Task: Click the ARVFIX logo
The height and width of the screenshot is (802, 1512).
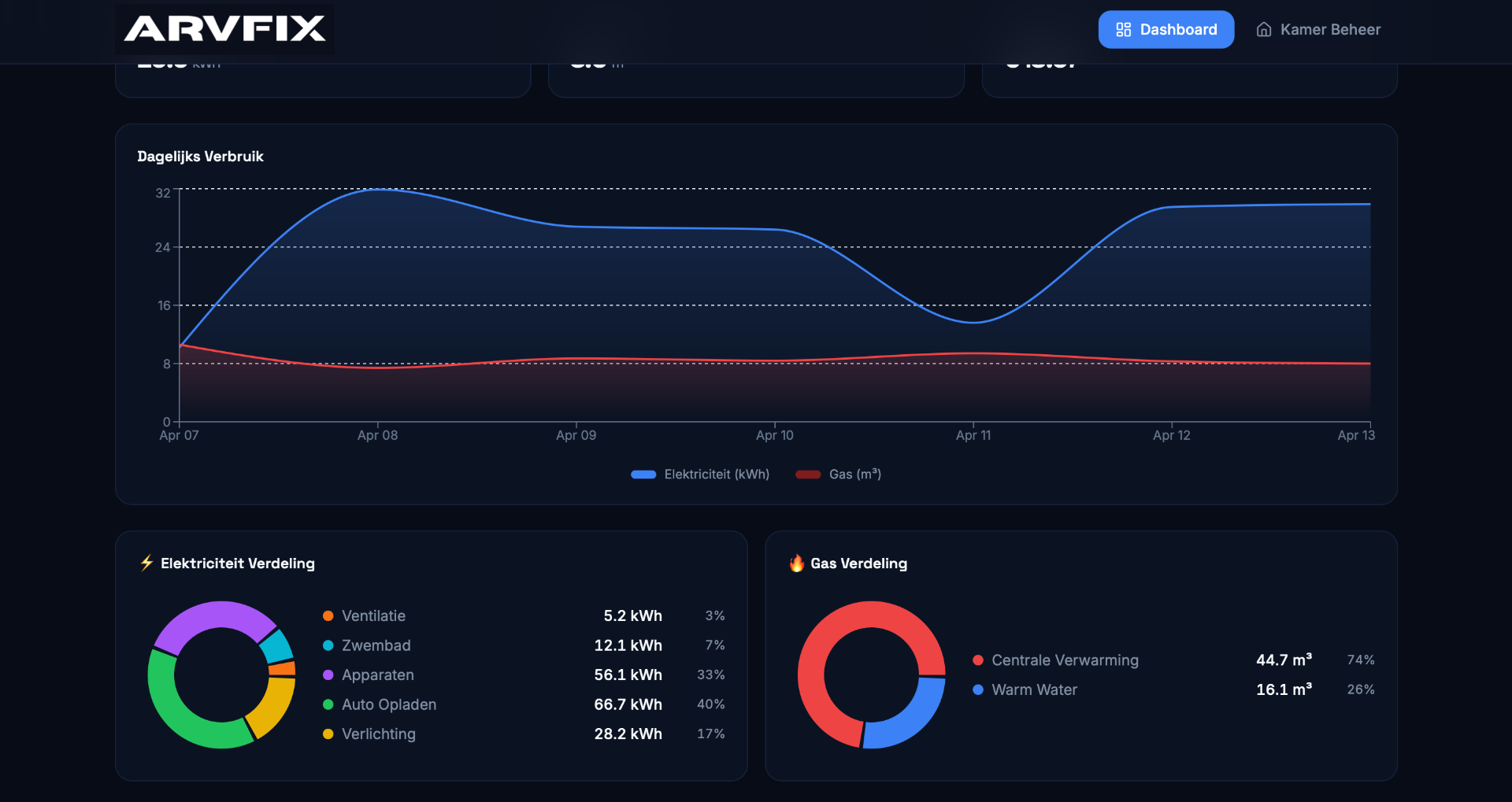Action: pos(224,29)
